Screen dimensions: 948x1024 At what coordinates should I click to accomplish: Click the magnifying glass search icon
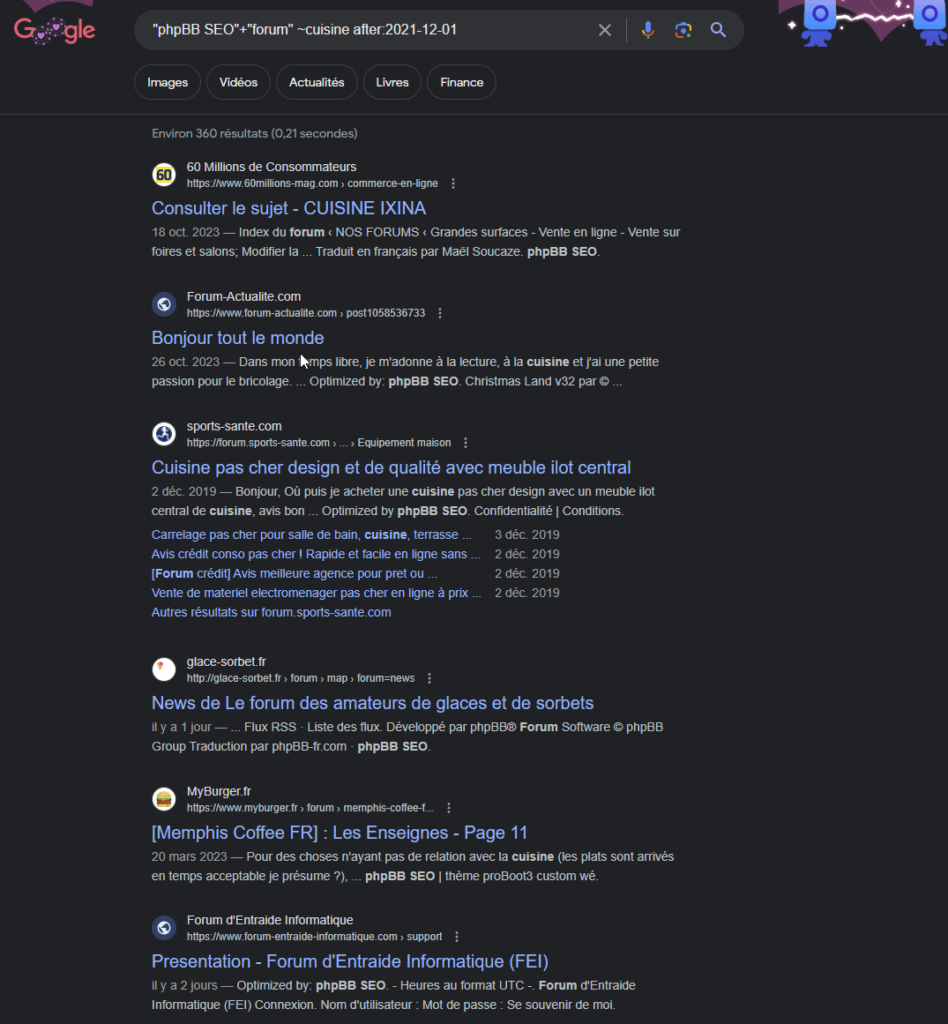point(718,30)
